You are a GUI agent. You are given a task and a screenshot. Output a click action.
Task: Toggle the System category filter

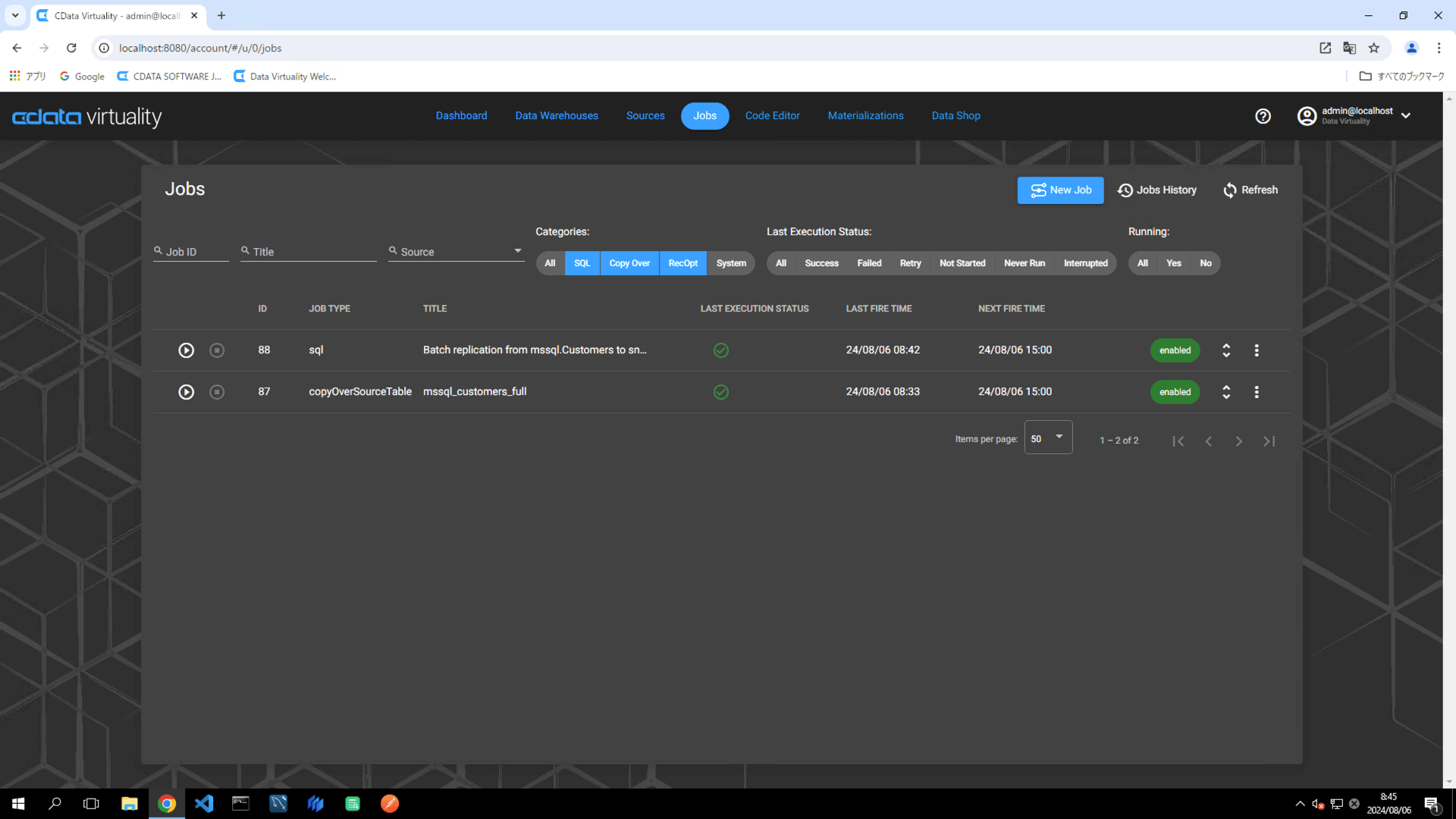(731, 263)
